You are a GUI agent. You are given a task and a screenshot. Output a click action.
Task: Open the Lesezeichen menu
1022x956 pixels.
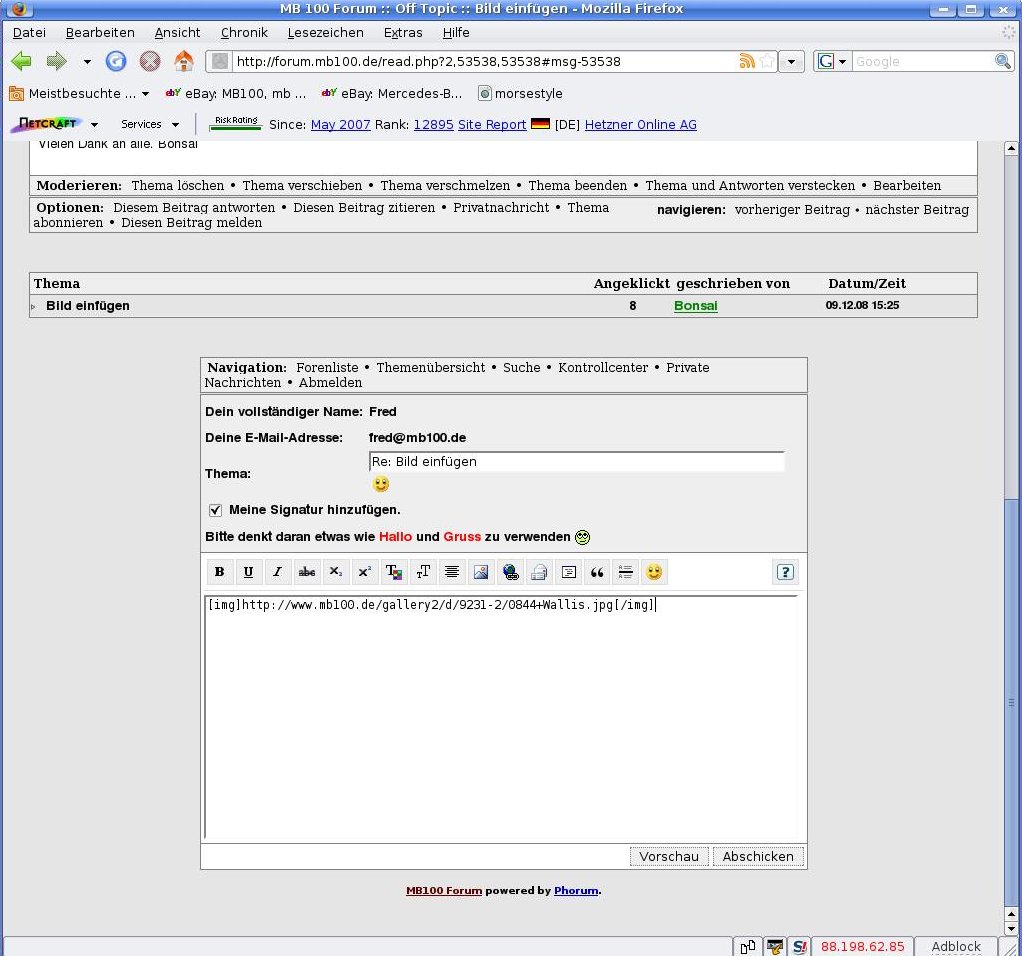click(x=325, y=32)
